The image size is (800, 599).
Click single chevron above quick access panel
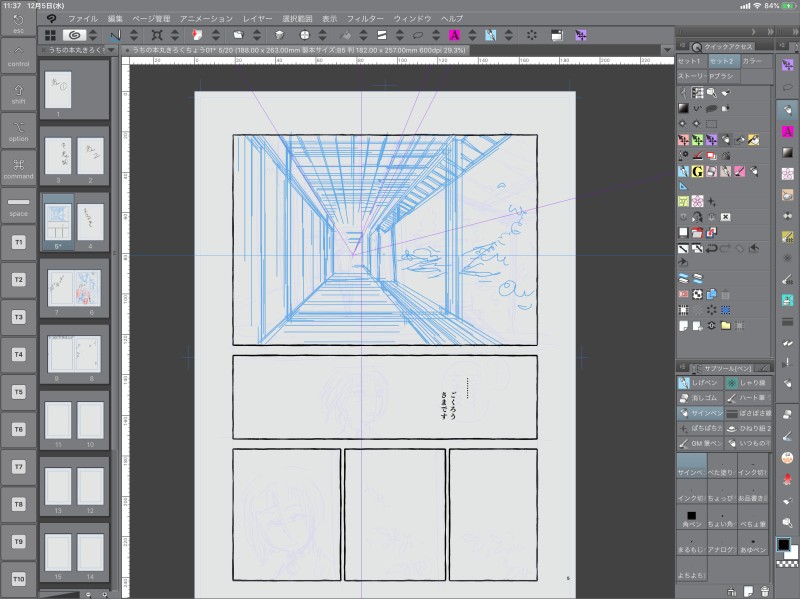(754, 32)
